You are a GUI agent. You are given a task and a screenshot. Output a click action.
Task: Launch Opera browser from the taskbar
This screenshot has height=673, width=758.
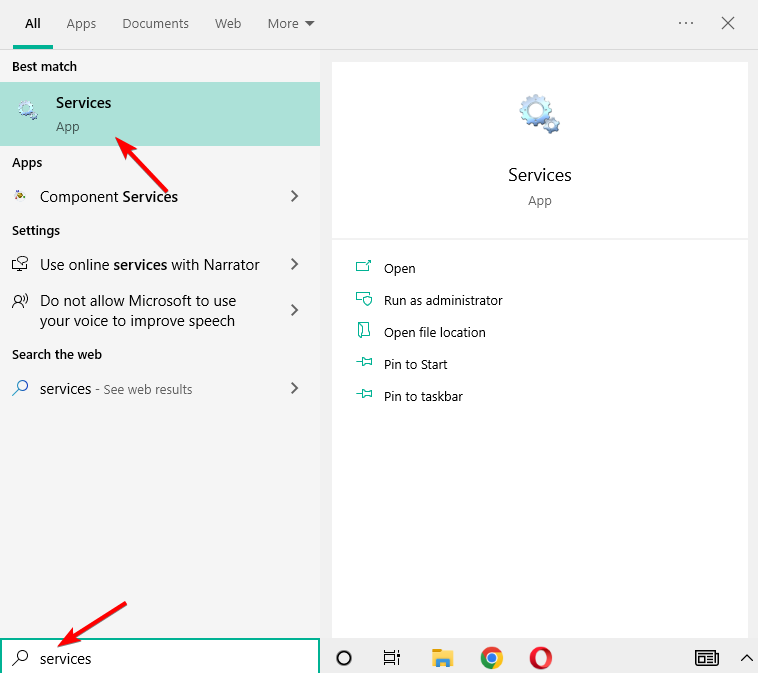[540, 658]
